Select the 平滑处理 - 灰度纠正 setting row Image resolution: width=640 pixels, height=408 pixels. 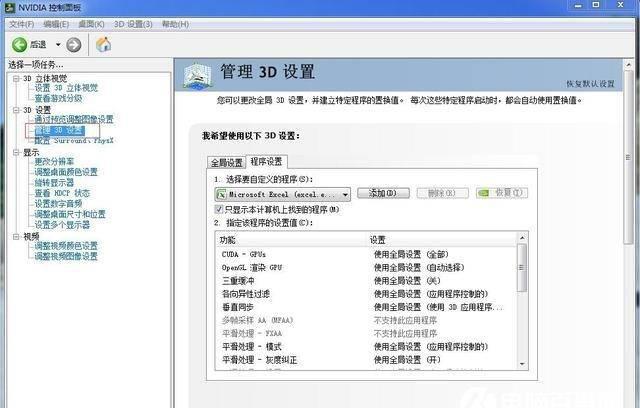(x=366, y=360)
